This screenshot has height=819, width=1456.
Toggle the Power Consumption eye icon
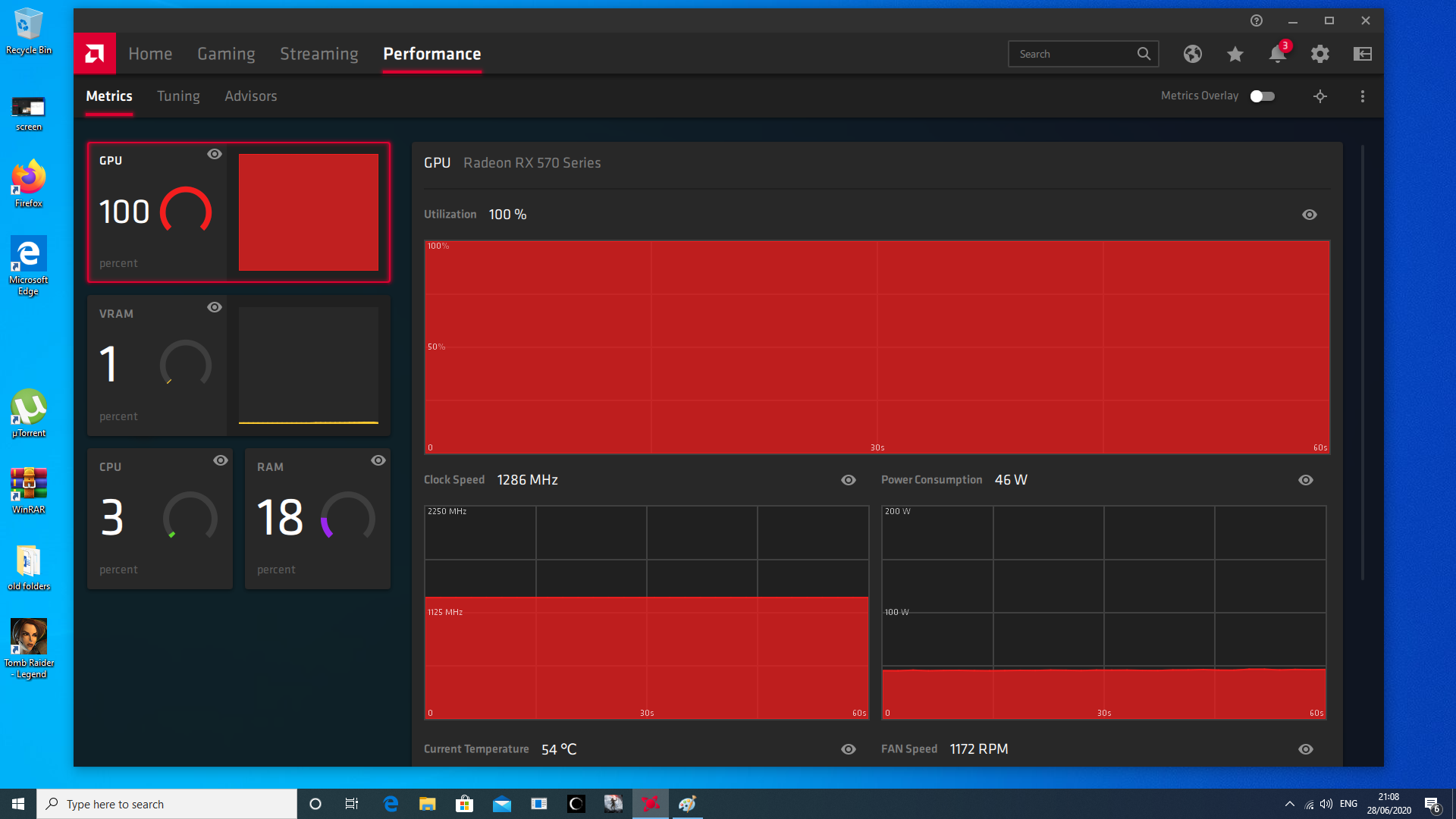[x=1306, y=480]
